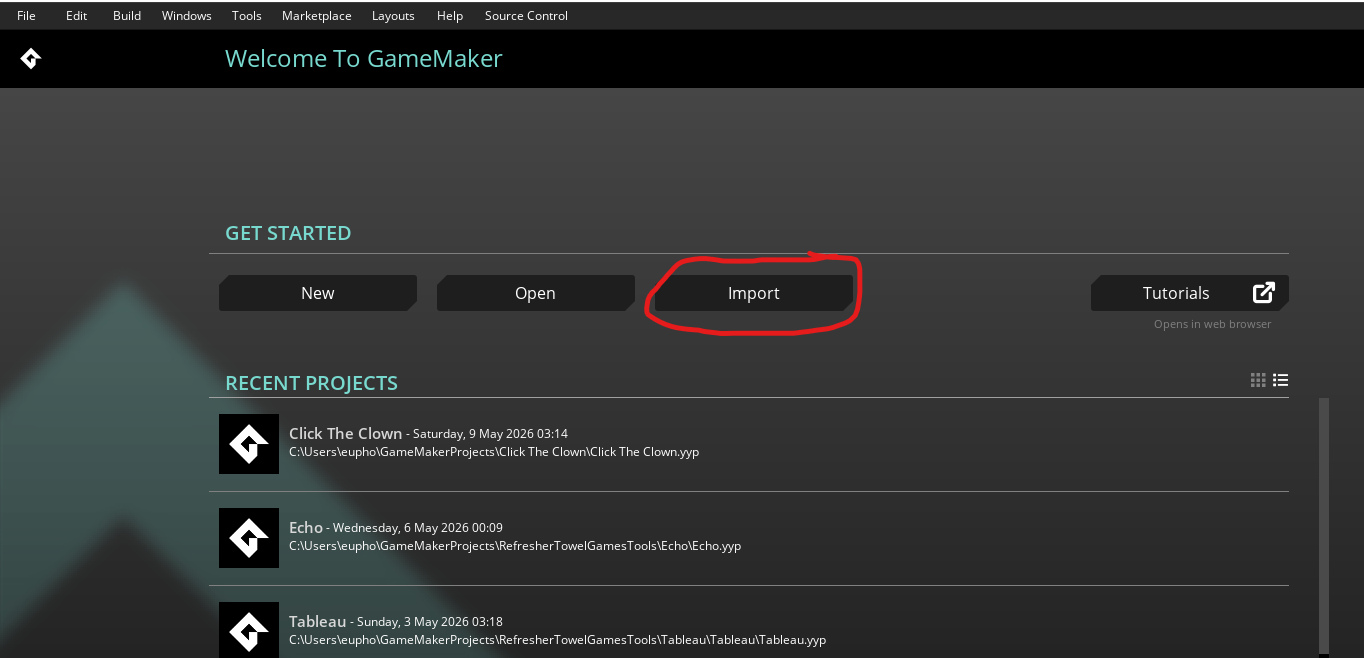Click the Echo.yyp file path text
1364x658 pixels.
[x=515, y=546]
